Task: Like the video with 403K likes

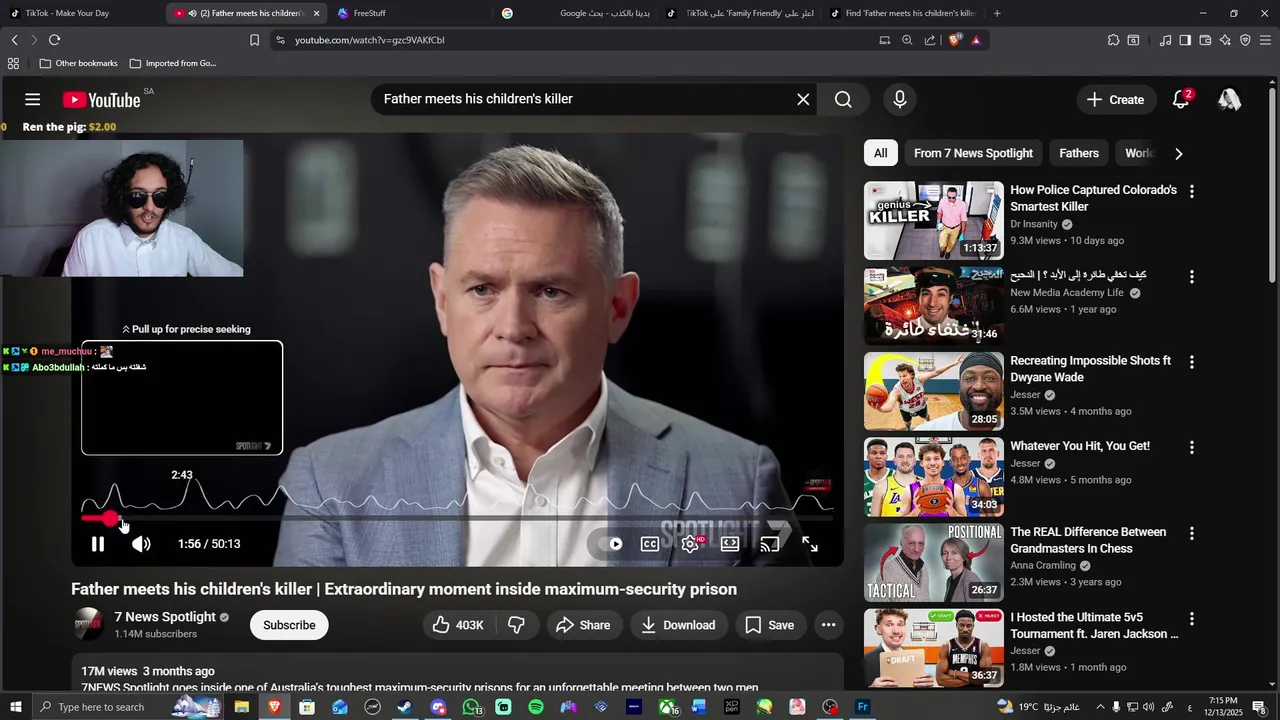Action: click(x=458, y=625)
